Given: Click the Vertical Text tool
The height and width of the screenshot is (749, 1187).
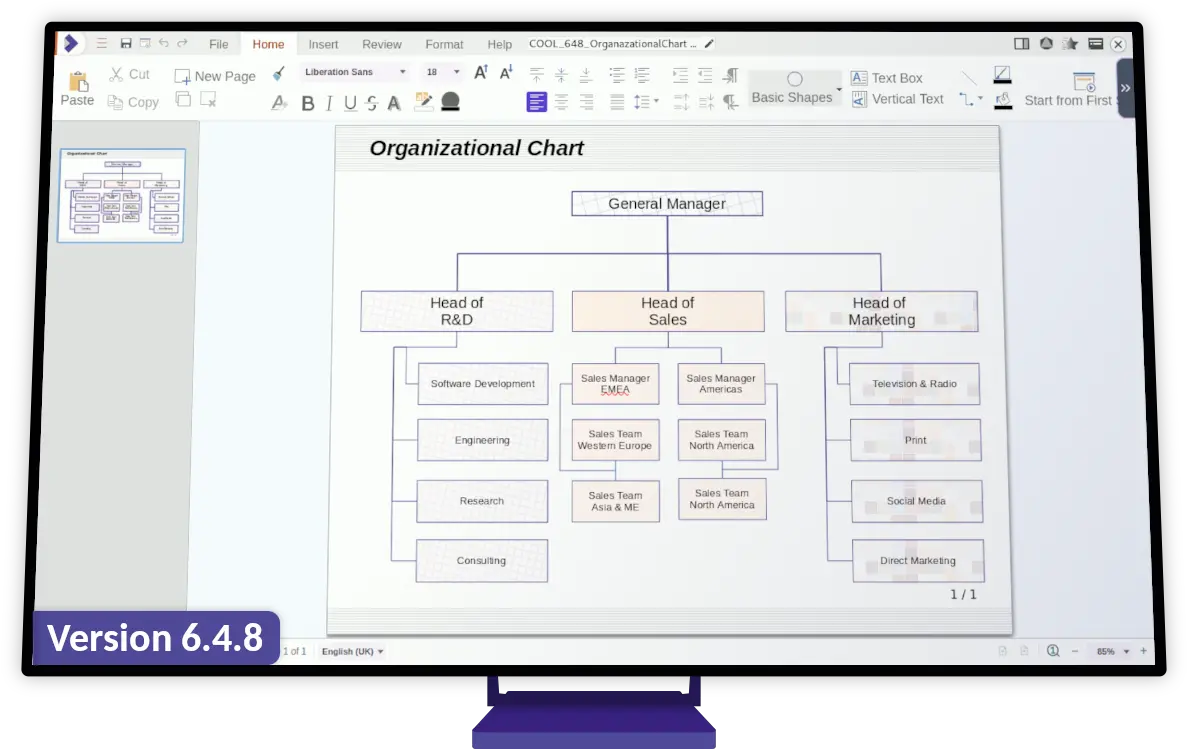Looking at the screenshot, I should [897, 99].
